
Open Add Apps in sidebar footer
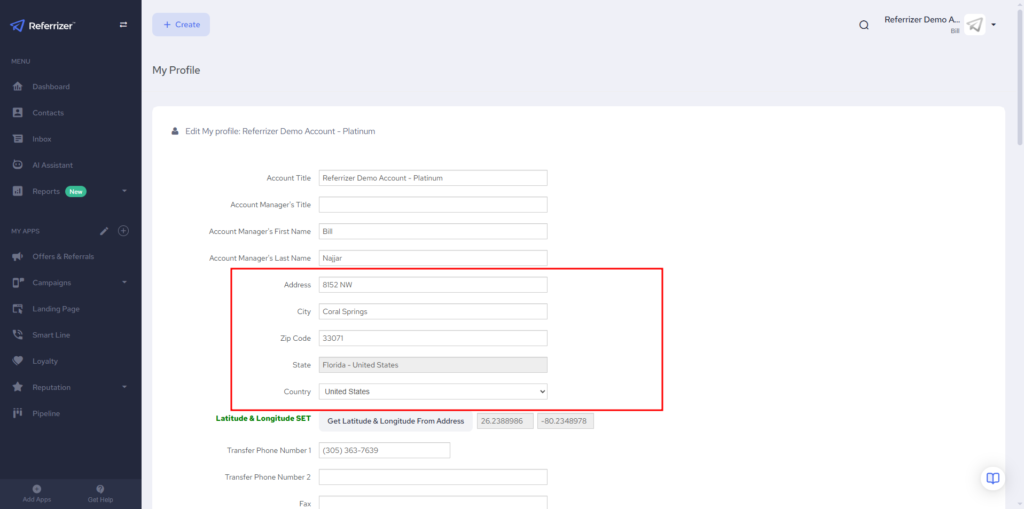coord(36,493)
